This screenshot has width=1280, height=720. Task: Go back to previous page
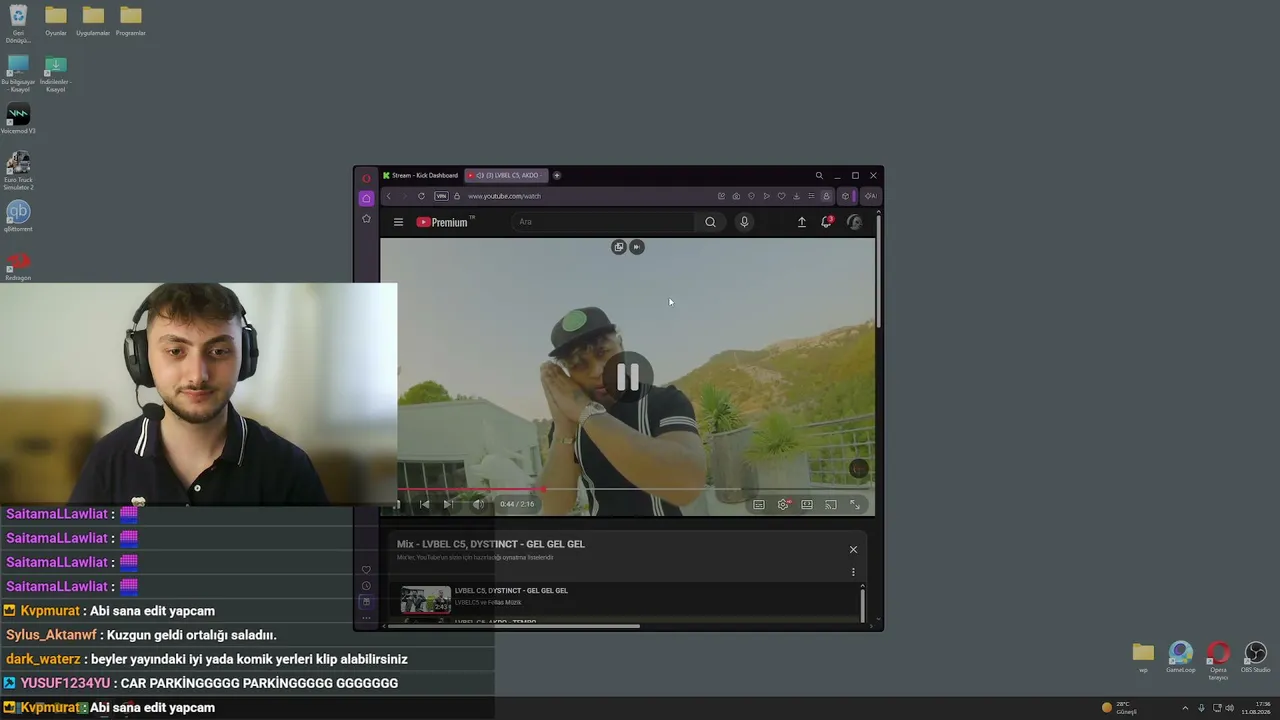pos(389,196)
